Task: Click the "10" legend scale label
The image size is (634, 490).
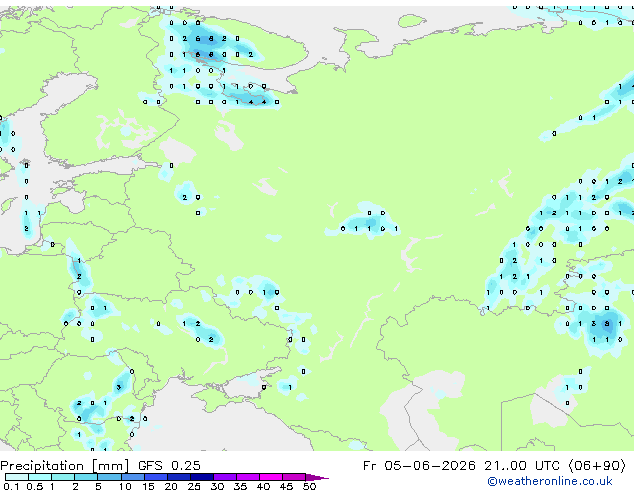Action: click(125, 486)
